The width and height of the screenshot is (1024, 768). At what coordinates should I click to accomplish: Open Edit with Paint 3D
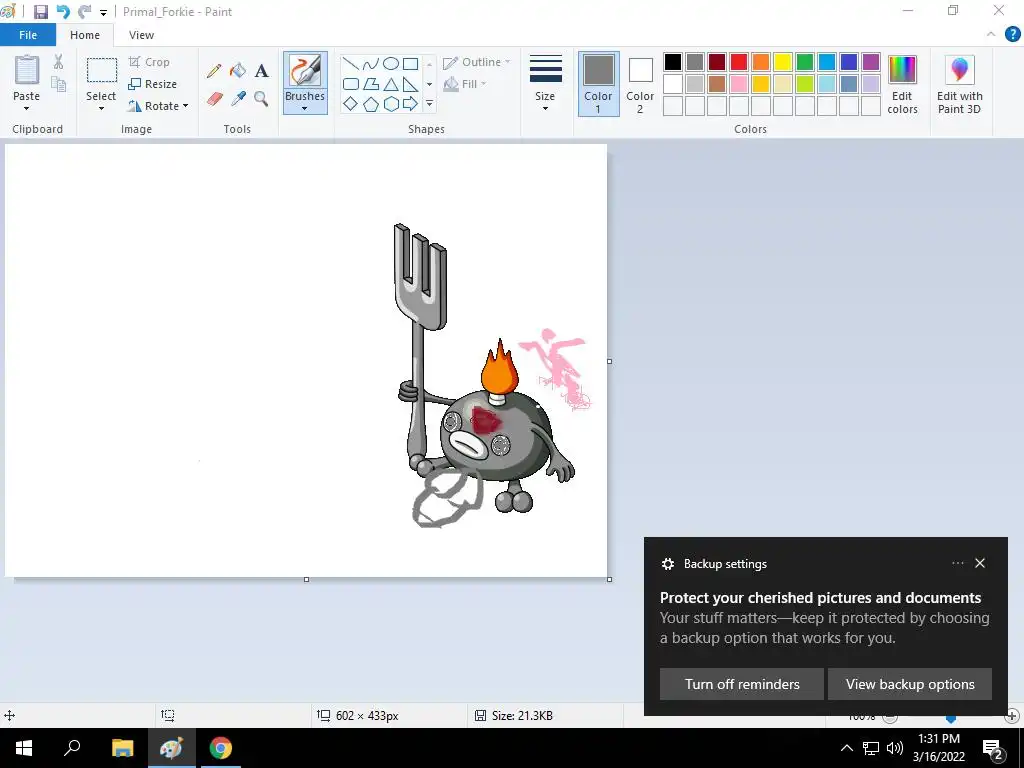coord(959,85)
